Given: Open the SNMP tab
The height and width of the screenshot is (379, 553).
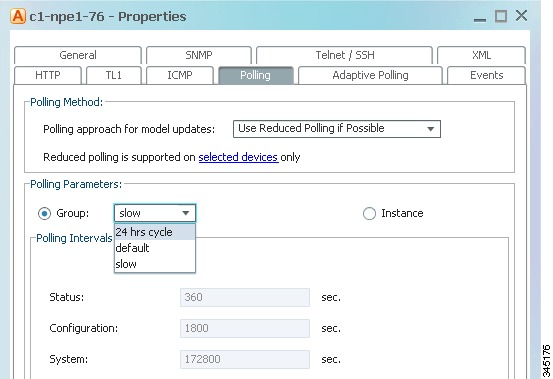Looking at the screenshot, I should pyautogui.click(x=199, y=55).
